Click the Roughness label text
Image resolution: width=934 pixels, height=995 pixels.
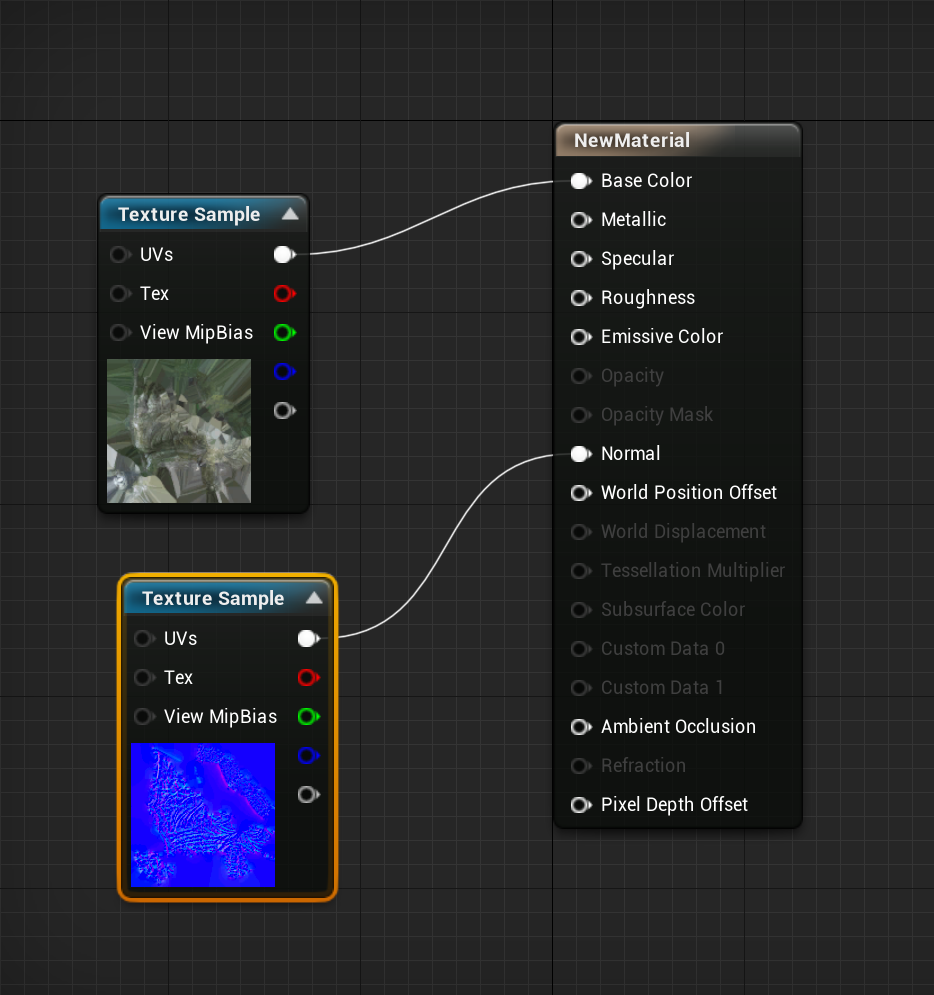pyautogui.click(x=648, y=298)
